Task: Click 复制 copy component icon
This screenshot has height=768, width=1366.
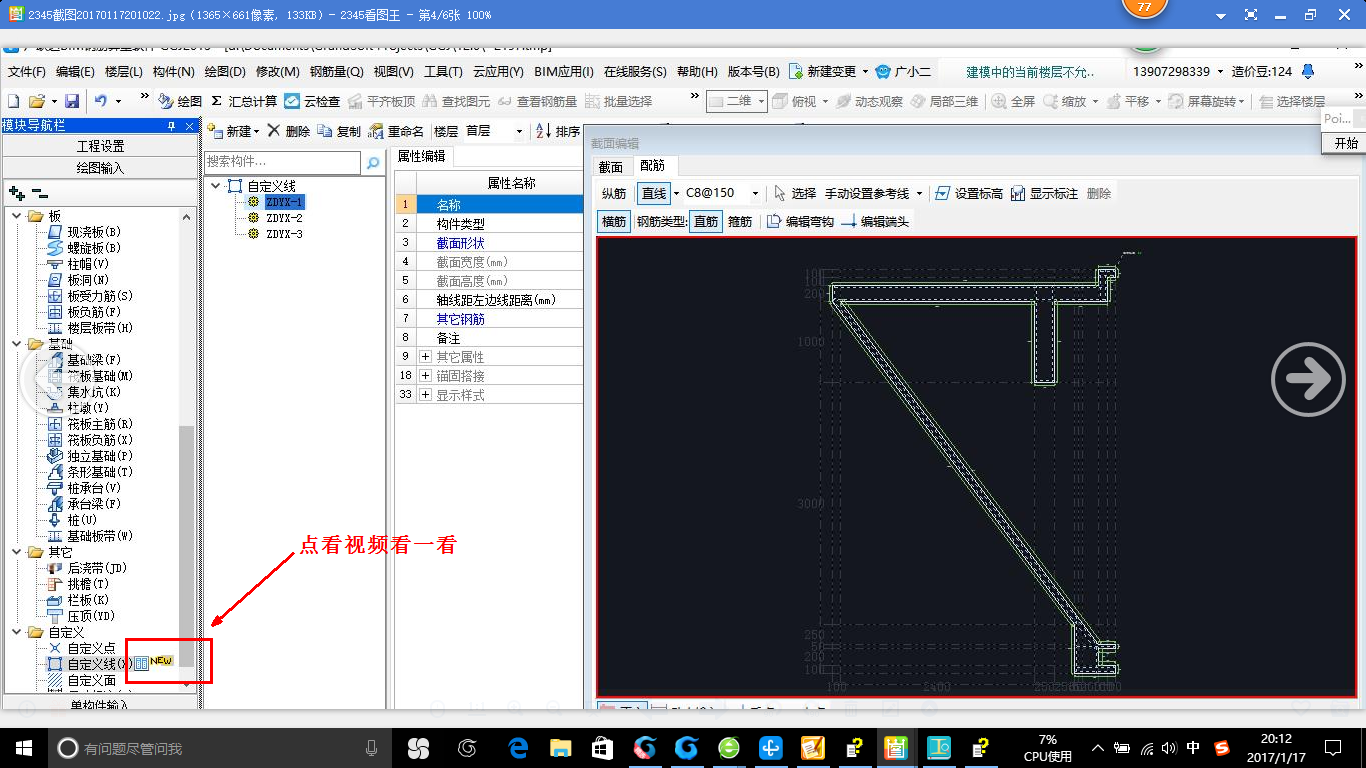Action: click(339, 131)
